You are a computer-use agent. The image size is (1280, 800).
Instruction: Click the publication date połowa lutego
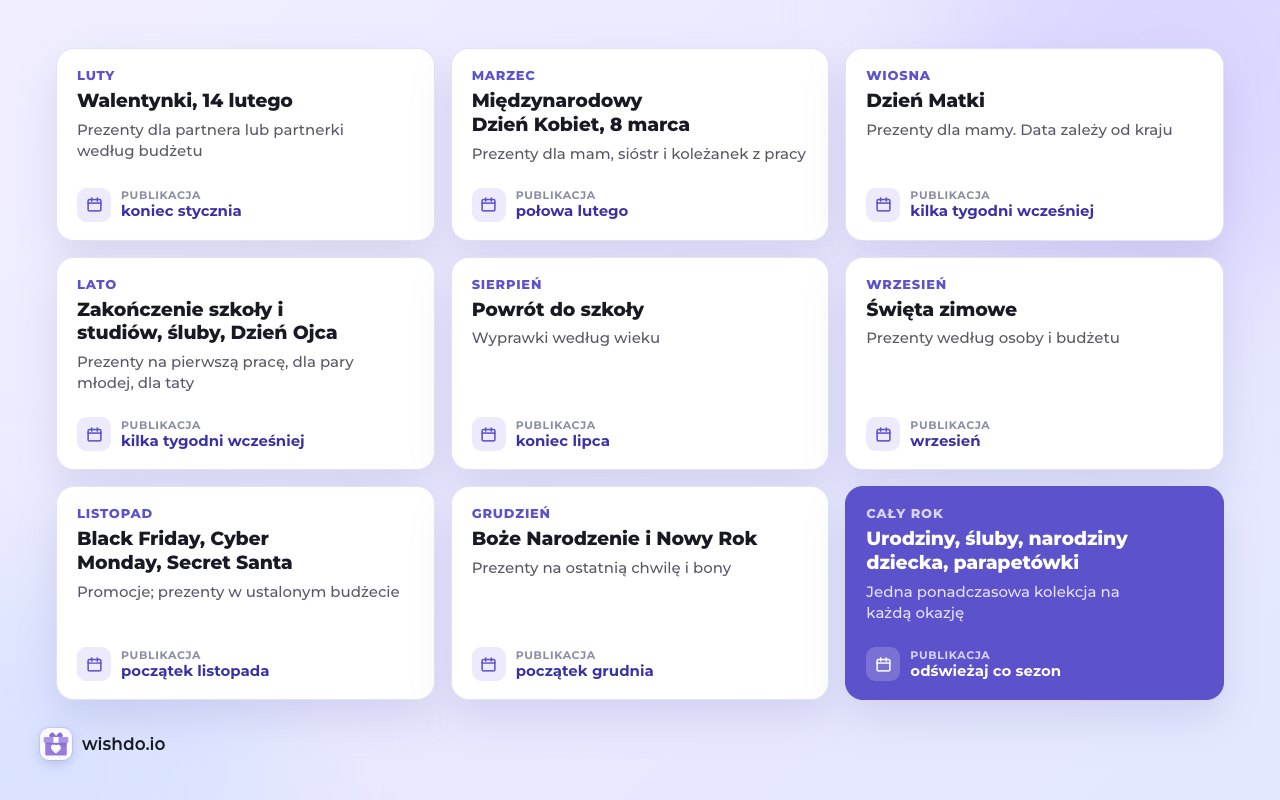(572, 211)
